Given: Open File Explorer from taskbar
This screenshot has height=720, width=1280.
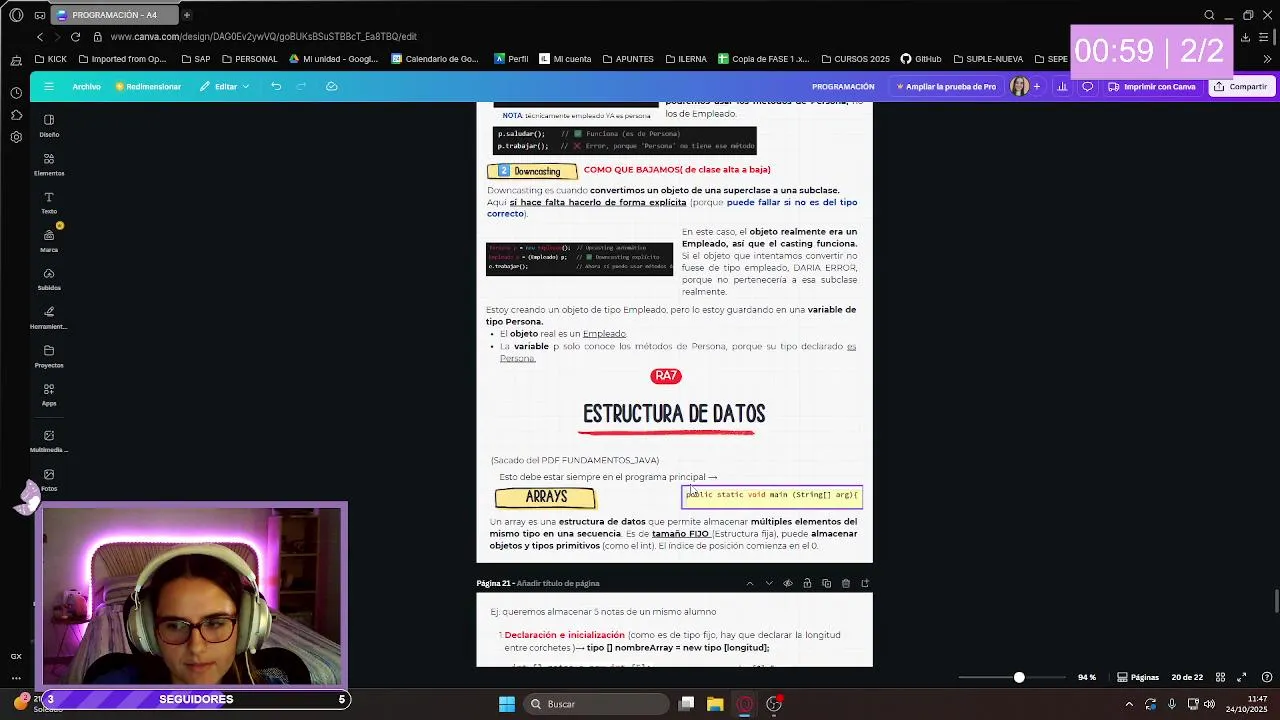Looking at the screenshot, I should click(715, 704).
